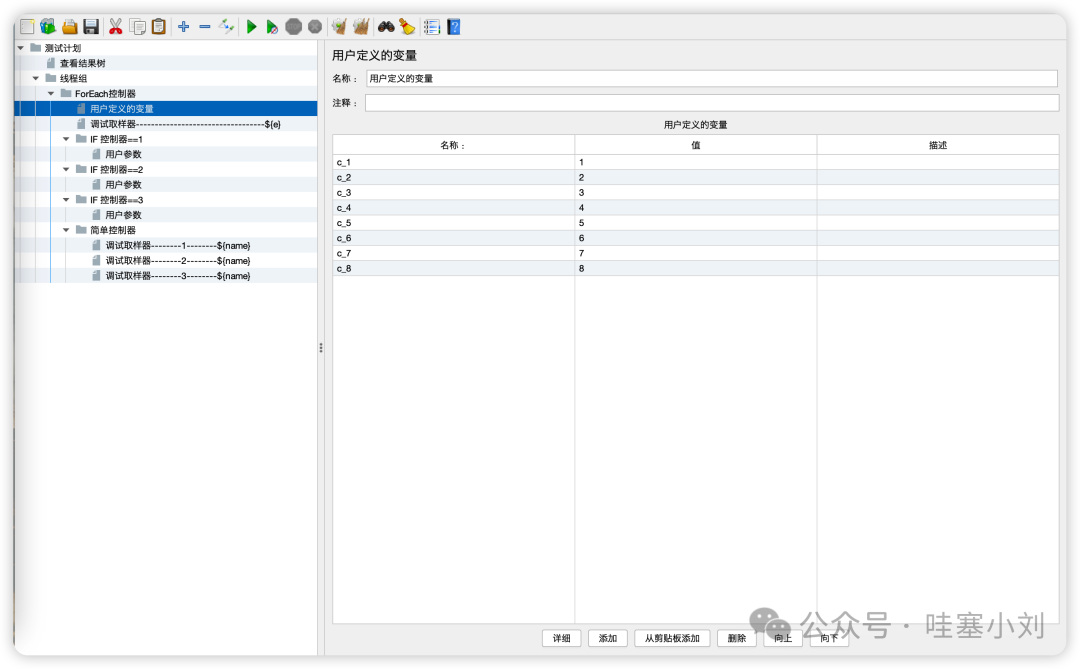Click the value cell 8 in c_8 row

point(696,268)
